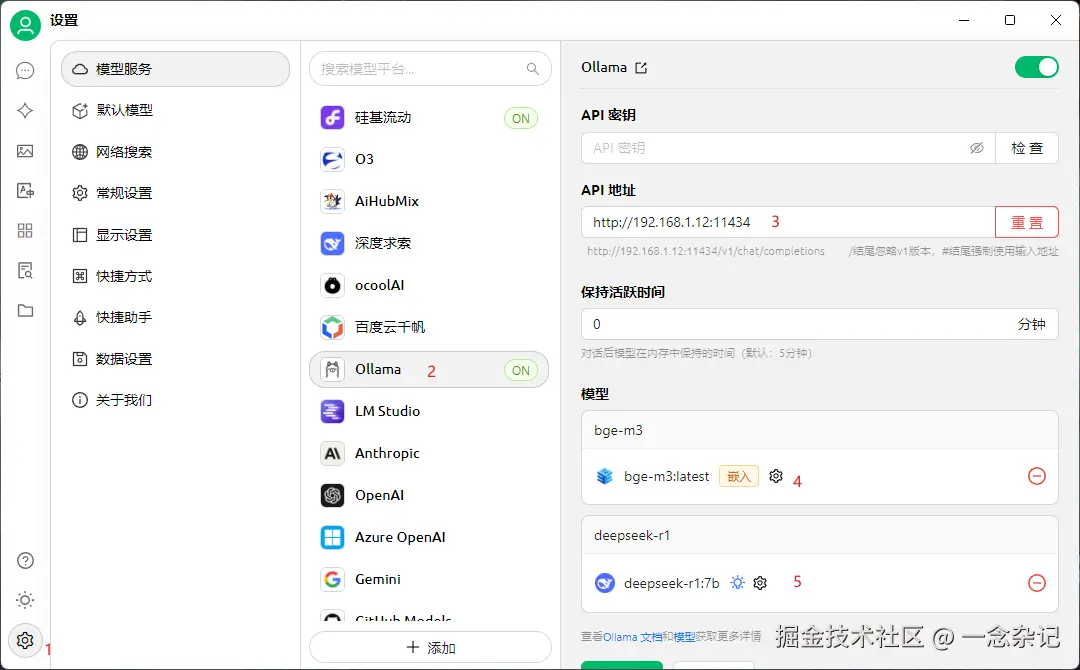Screen dimensions: 1080x670
Task: Select 快捷方式 settings menu
Action: pyautogui.click(x=176, y=276)
